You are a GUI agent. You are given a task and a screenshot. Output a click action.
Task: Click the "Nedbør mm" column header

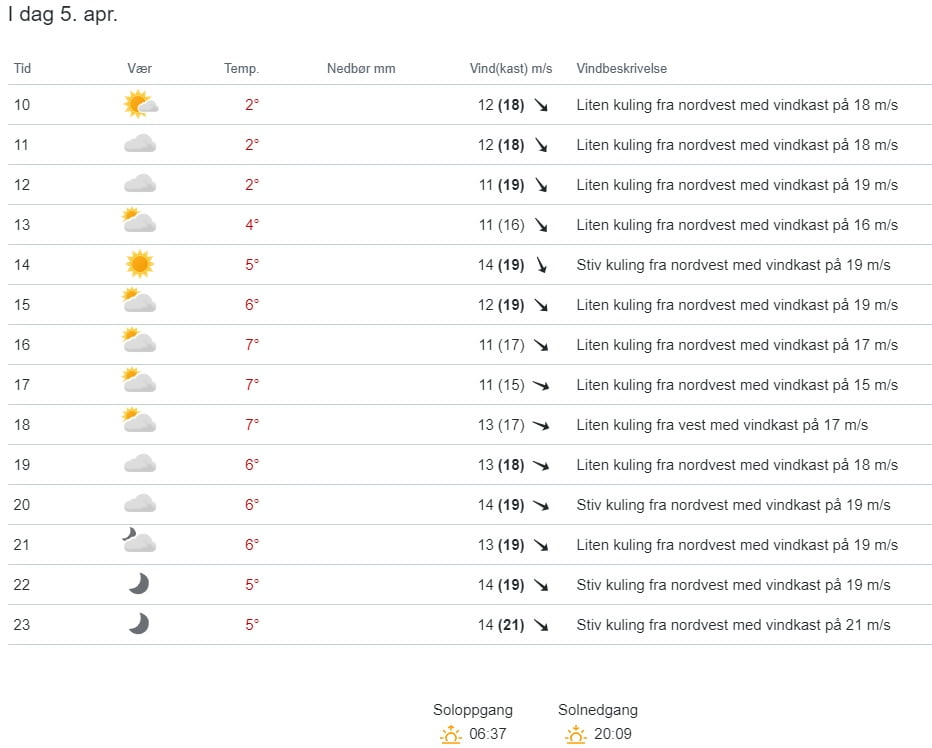pyautogui.click(x=361, y=69)
